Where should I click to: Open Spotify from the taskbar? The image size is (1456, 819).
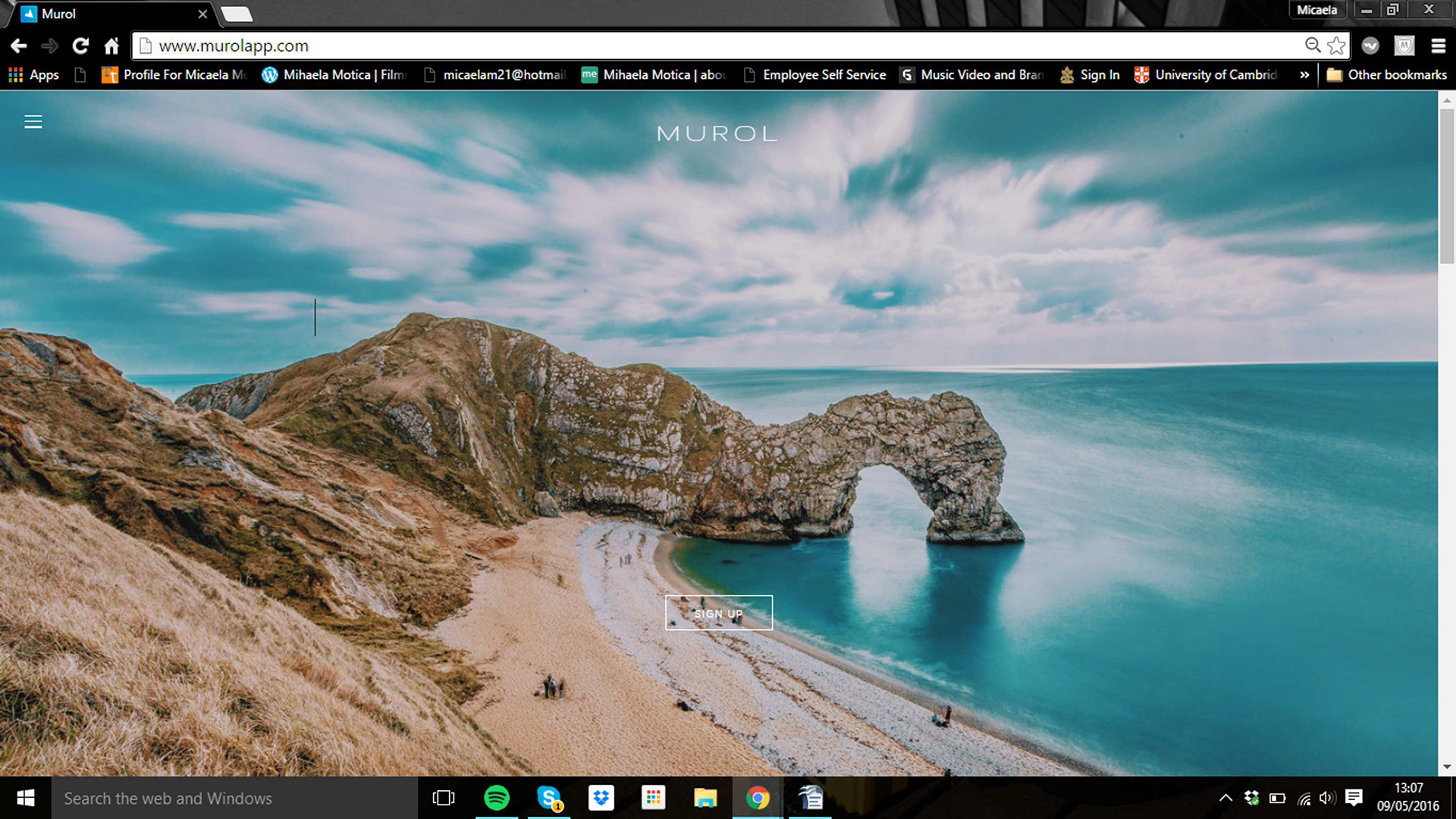497,798
